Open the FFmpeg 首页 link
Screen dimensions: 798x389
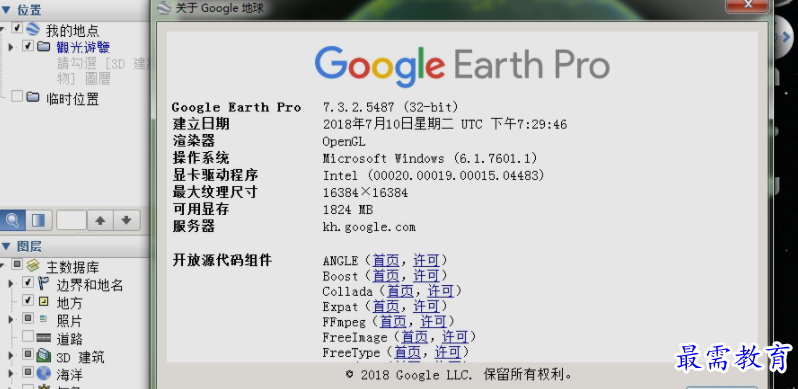393,322
